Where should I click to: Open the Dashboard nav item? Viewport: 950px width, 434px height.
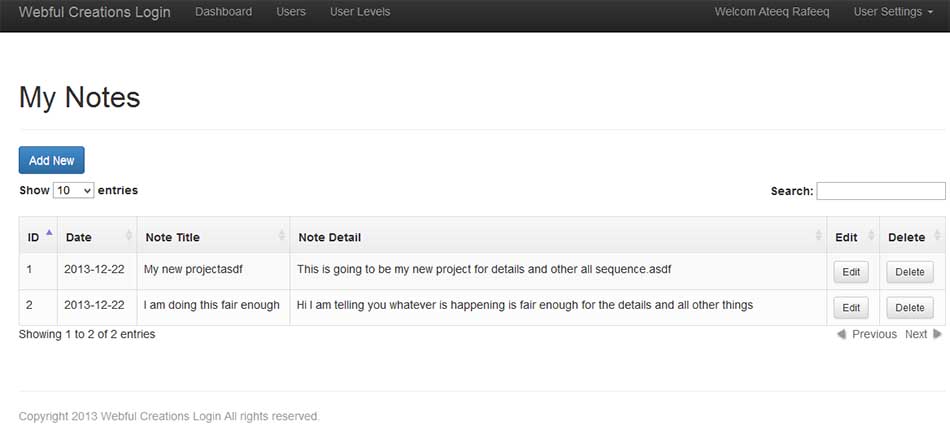click(223, 12)
